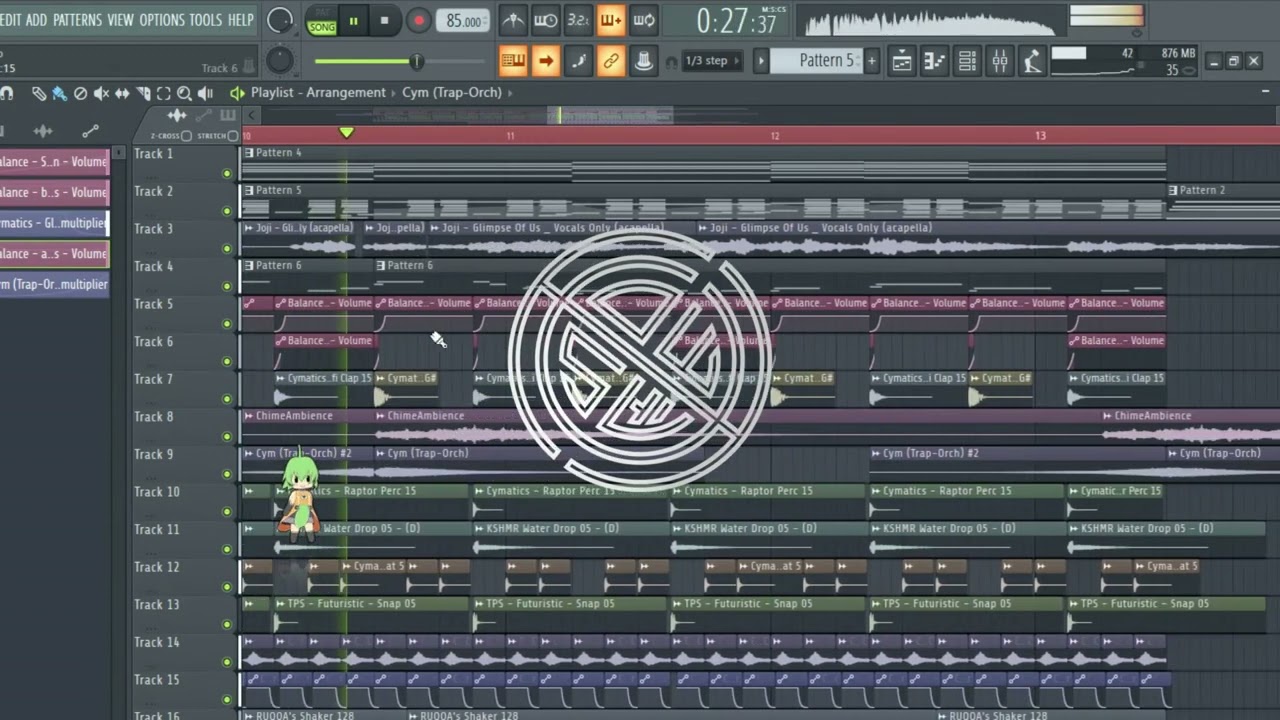Toggle wait for input before playing icon
The width and height of the screenshot is (1280, 720).
545,20
